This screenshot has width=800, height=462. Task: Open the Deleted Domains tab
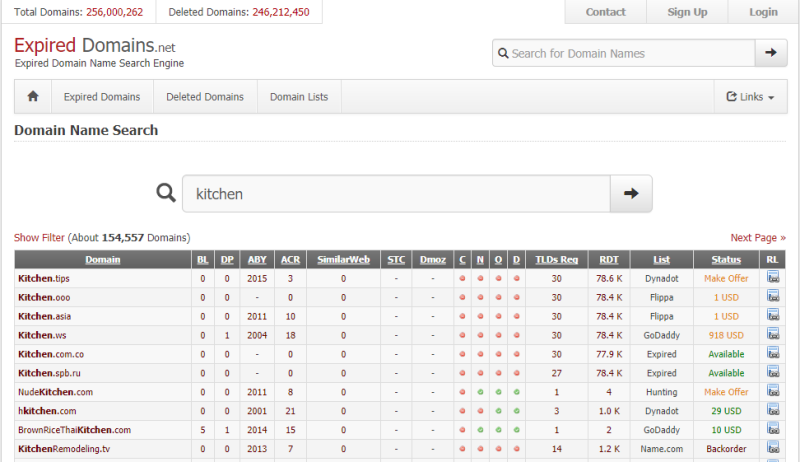click(x=205, y=96)
